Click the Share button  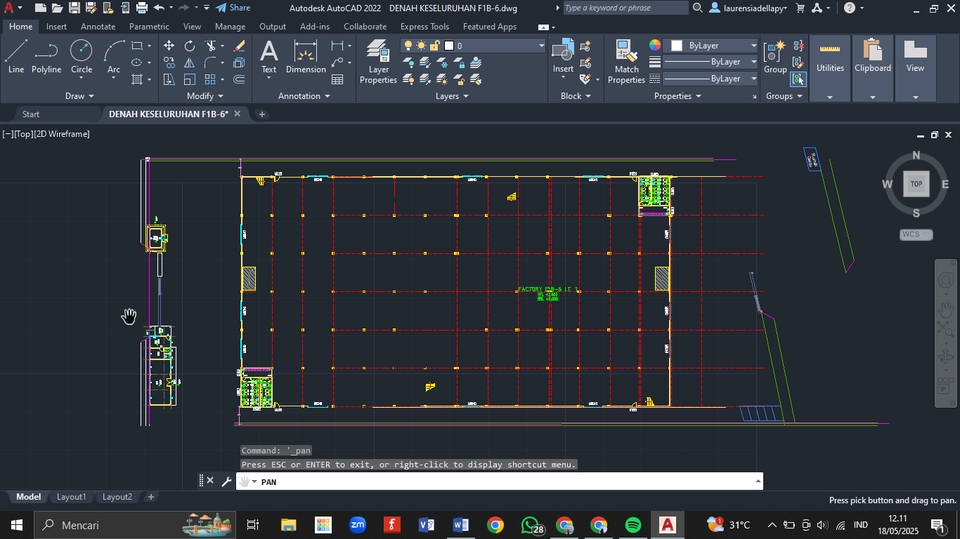click(x=233, y=8)
